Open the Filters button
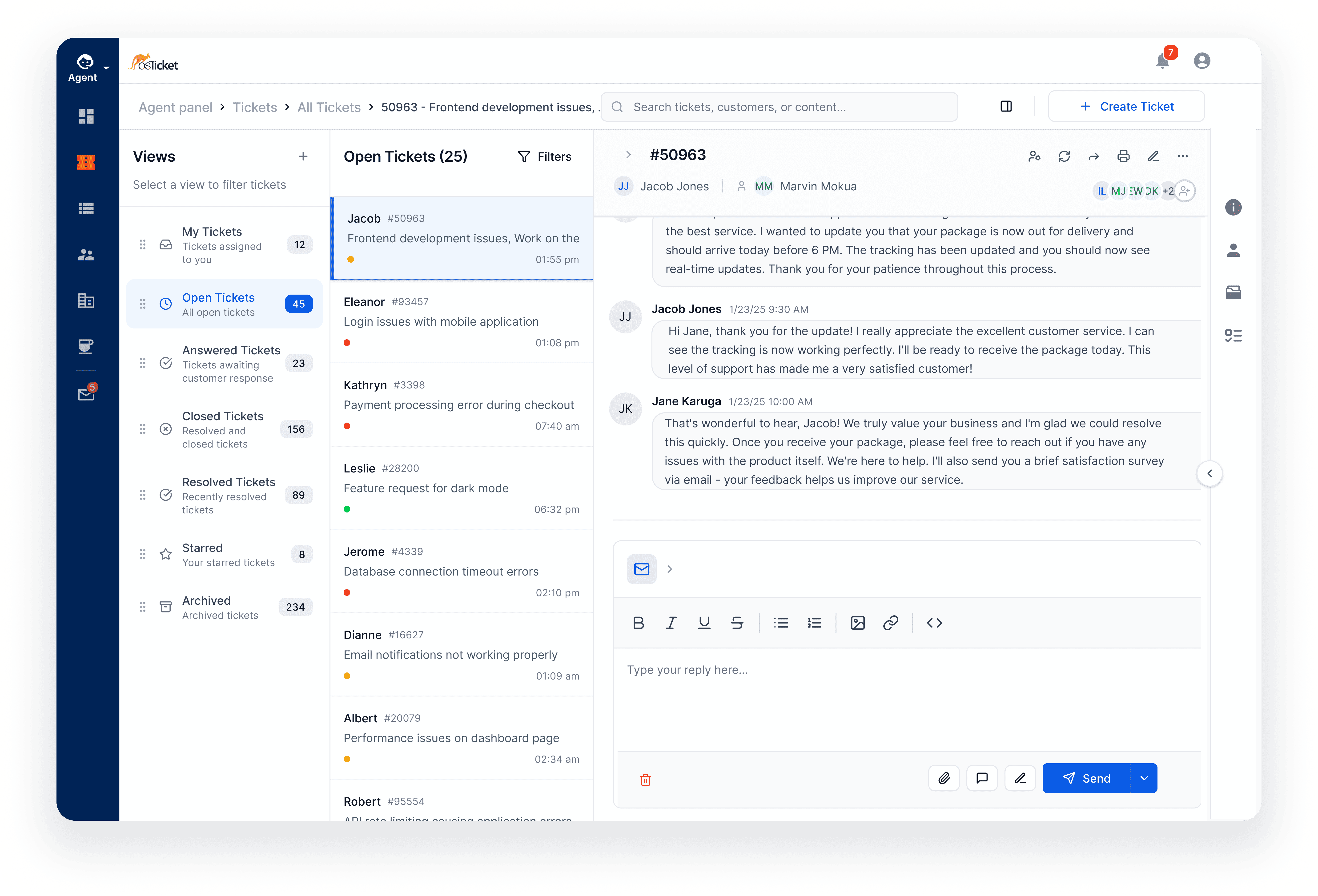The height and width of the screenshot is (896, 1318). click(x=544, y=156)
